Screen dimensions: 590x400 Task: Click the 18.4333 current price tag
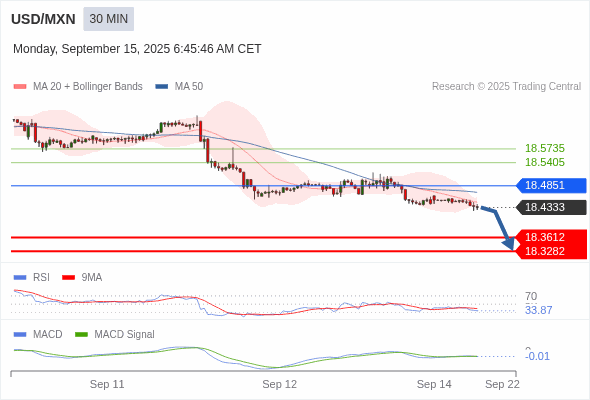pos(551,207)
